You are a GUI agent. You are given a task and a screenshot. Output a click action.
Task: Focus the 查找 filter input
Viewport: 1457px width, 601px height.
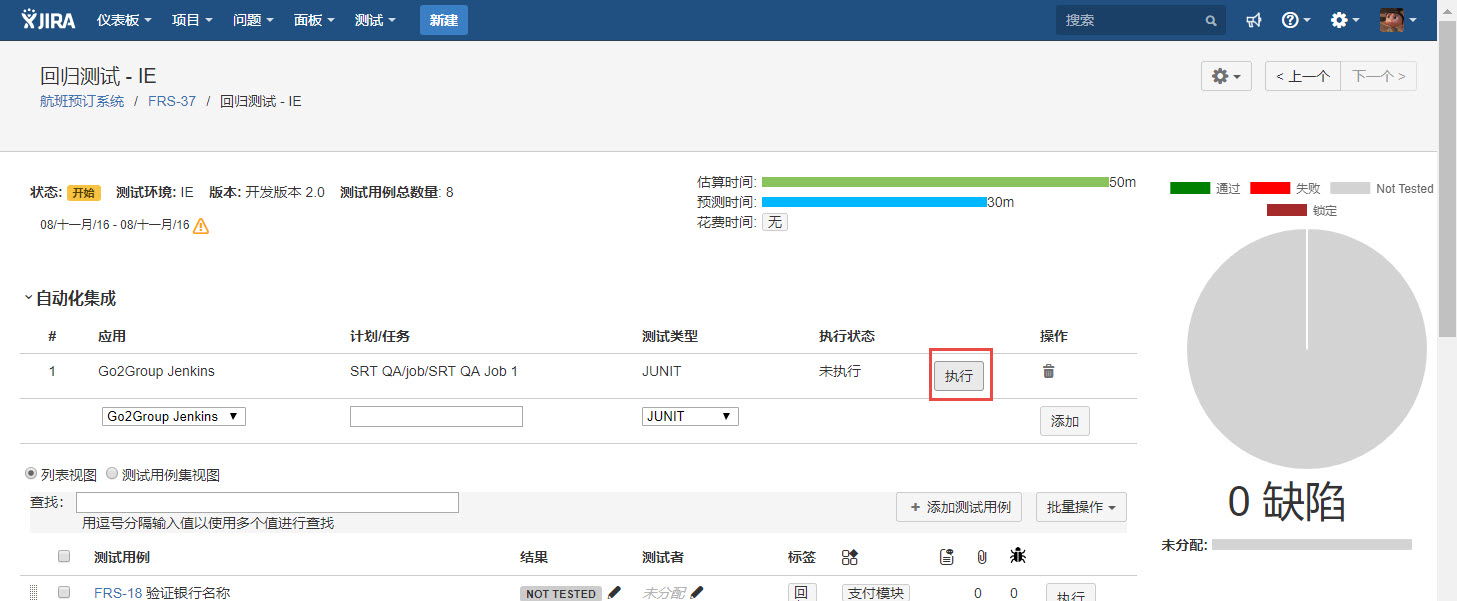tap(267, 502)
